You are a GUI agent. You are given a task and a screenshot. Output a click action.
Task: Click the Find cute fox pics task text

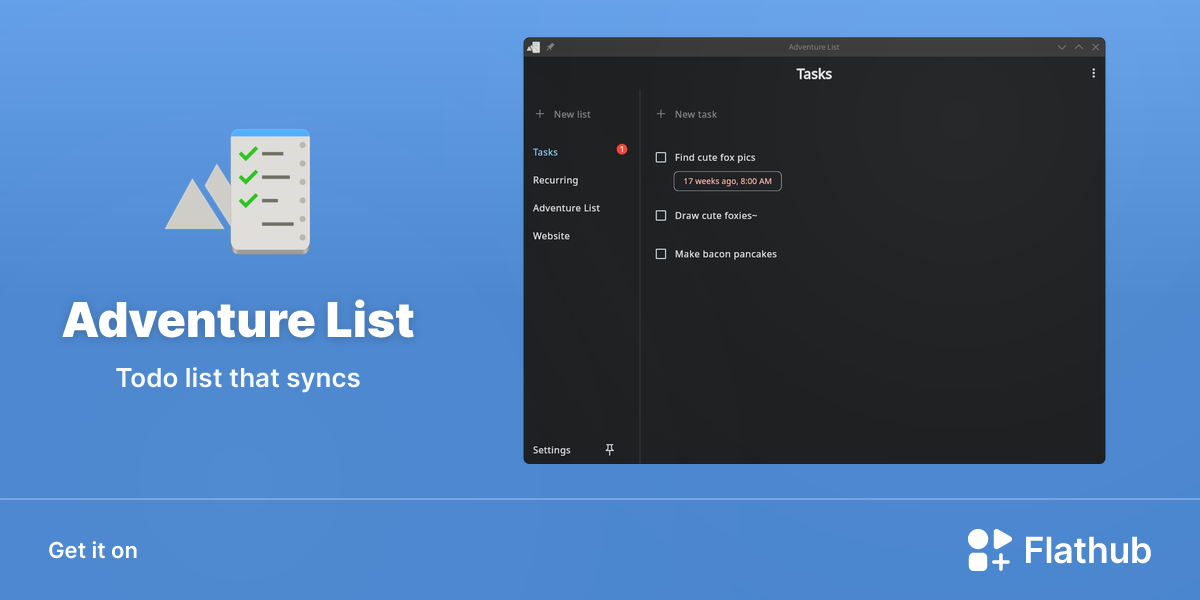pos(715,157)
